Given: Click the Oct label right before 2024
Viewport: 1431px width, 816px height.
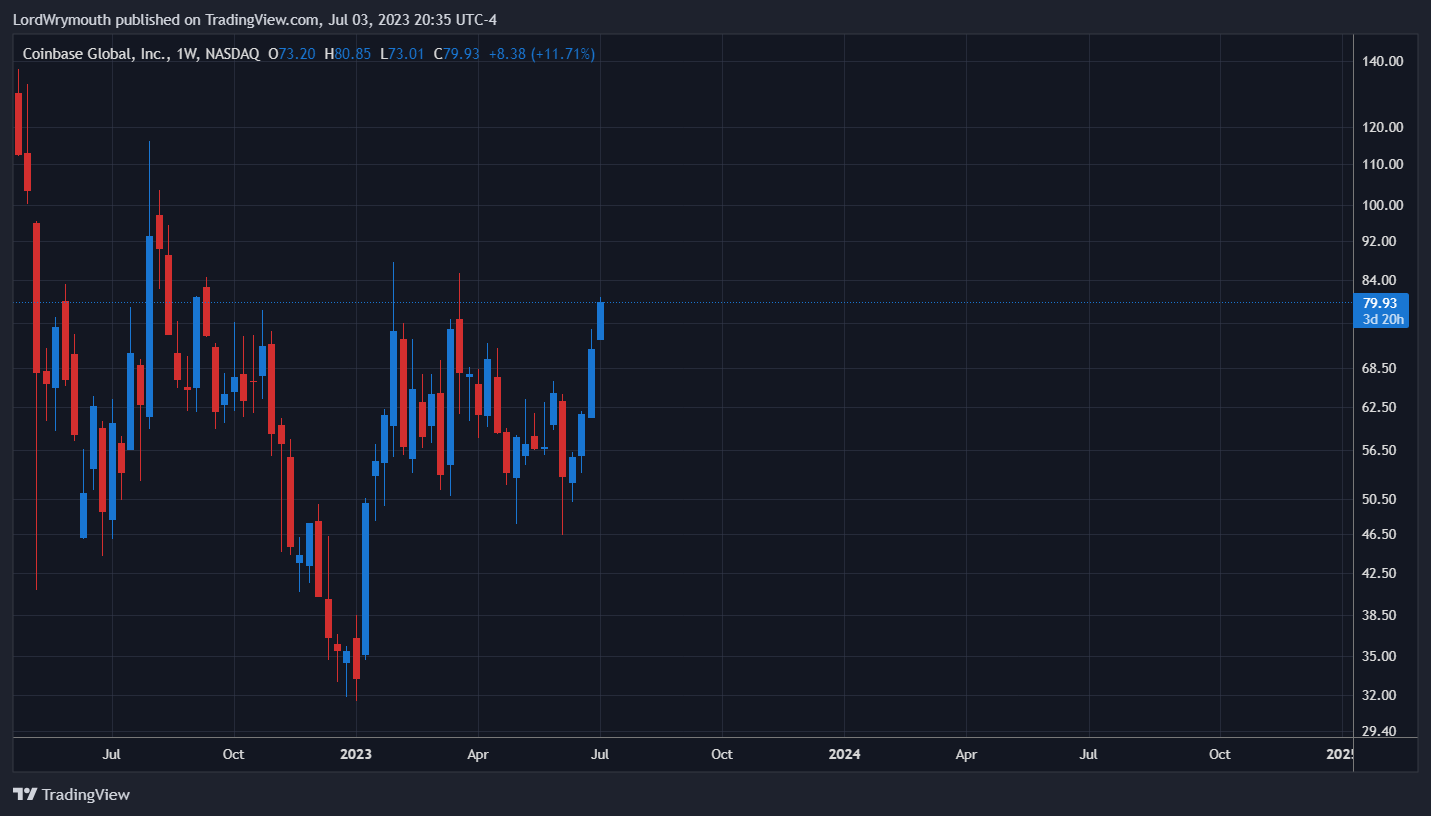Looking at the screenshot, I should pos(721,754).
